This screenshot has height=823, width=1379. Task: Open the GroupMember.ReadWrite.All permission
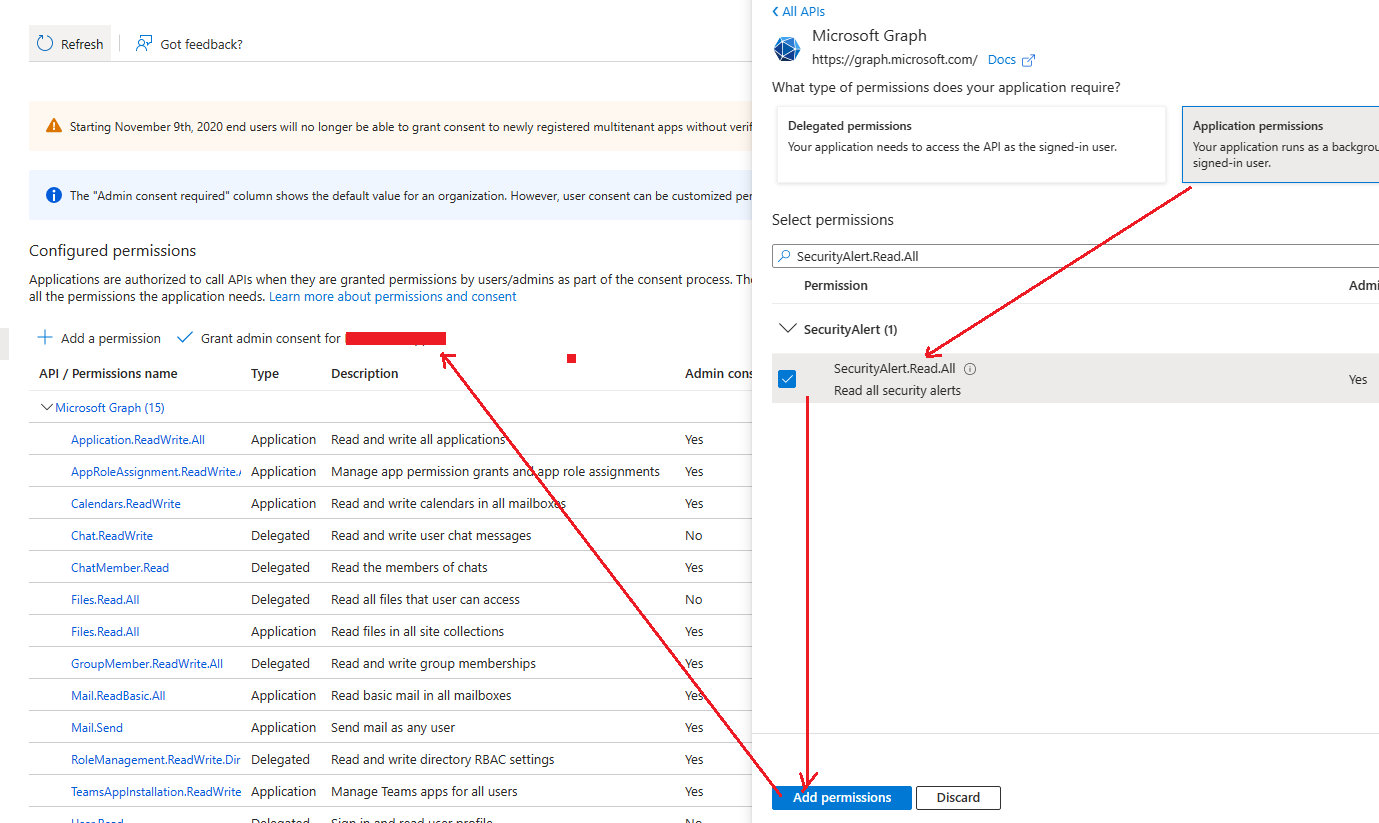[147, 664]
